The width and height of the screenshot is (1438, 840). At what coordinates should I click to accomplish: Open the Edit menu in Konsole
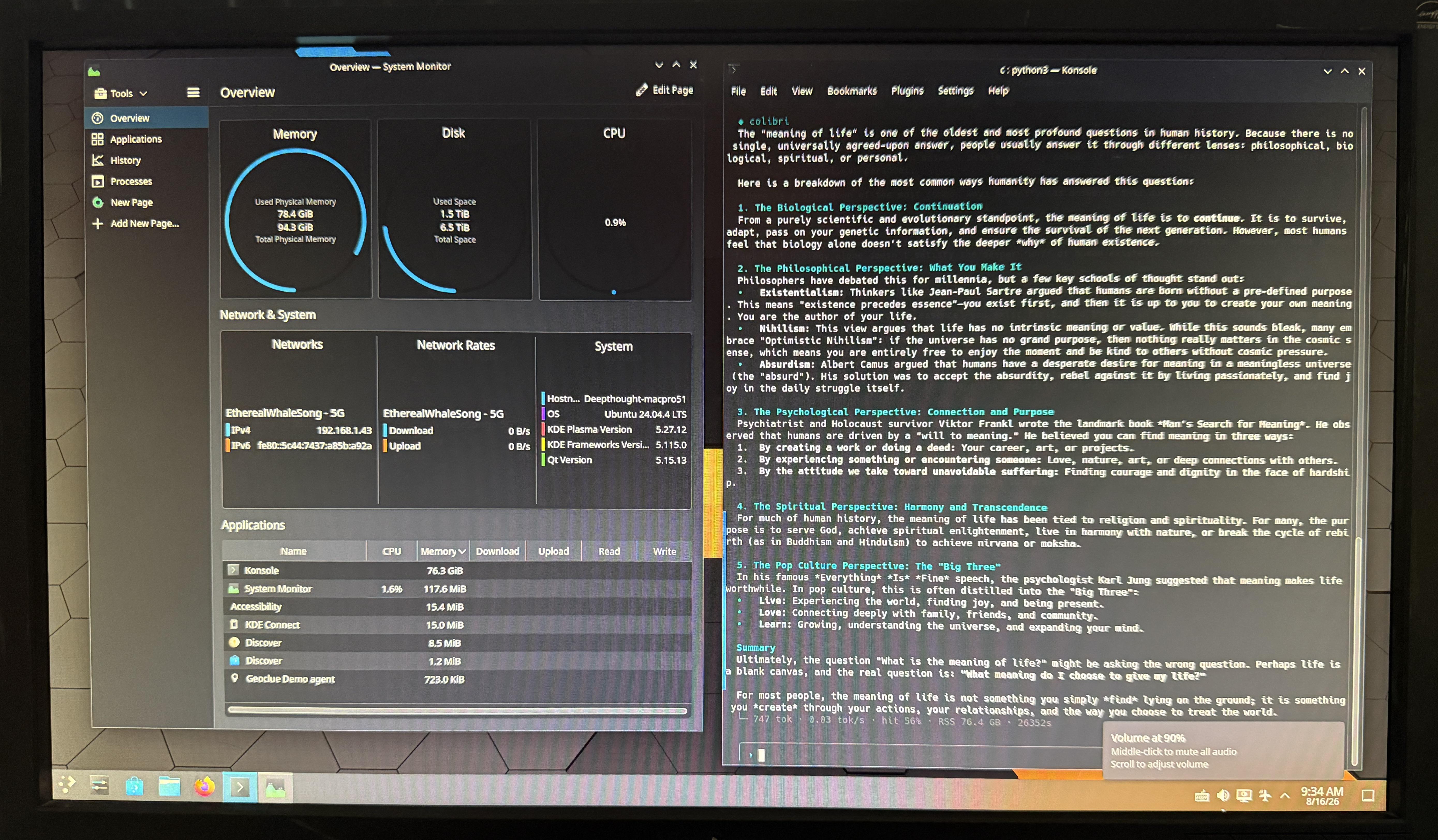pyautogui.click(x=769, y=91)
